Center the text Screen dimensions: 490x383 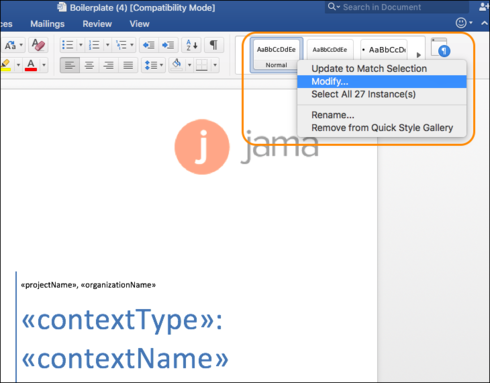89,65
